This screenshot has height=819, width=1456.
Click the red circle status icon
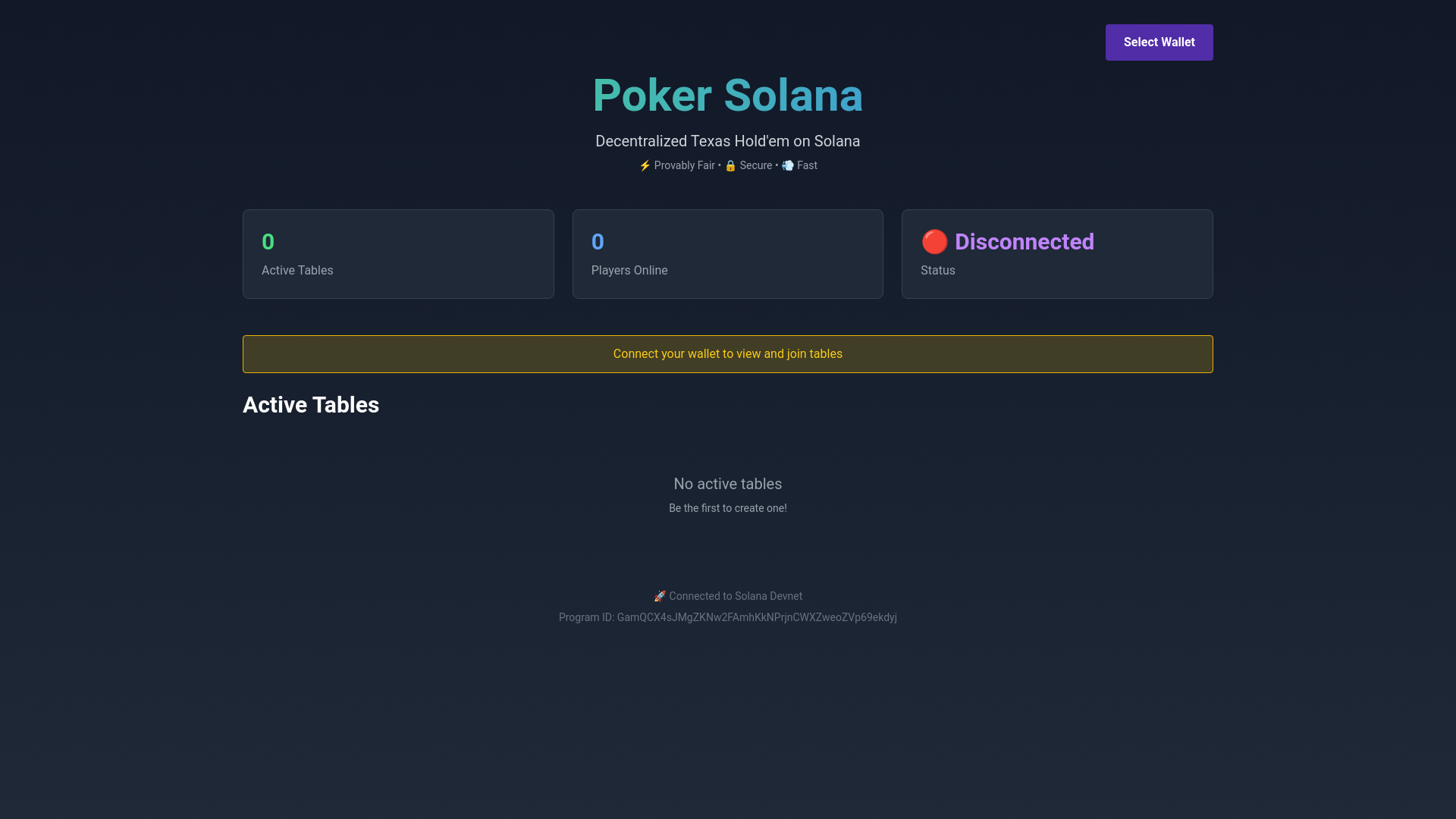pos(934,242)
